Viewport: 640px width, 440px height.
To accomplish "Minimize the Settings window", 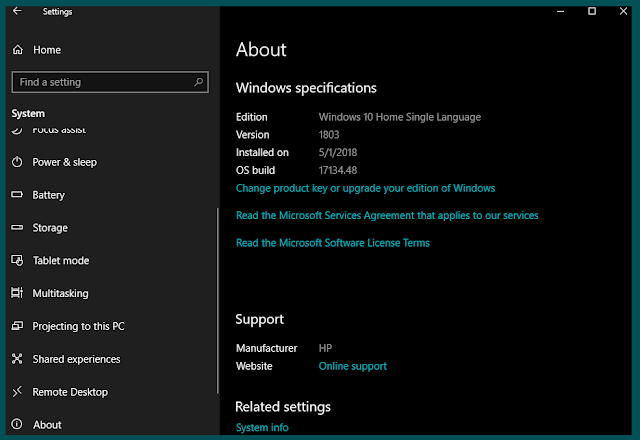I will tap(560, 11).
